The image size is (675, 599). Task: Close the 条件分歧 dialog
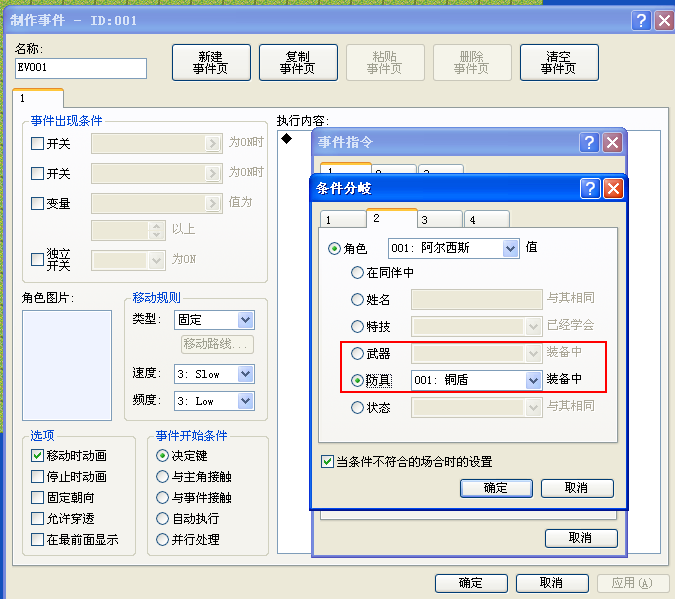[x=613, y=189]
